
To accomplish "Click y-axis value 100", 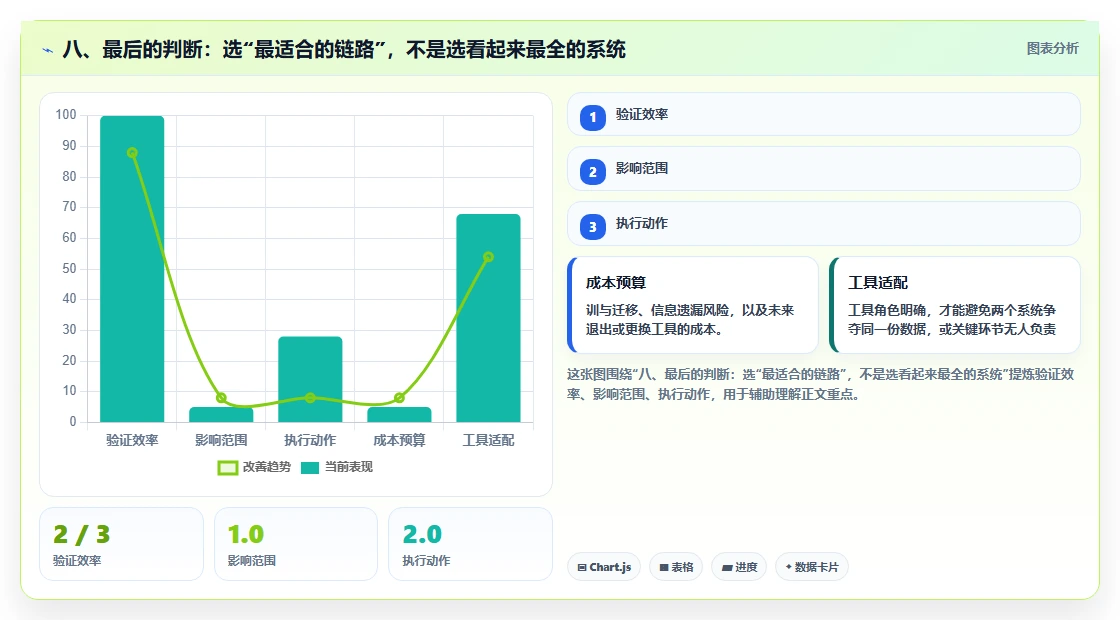I will [x=66, y=115].
